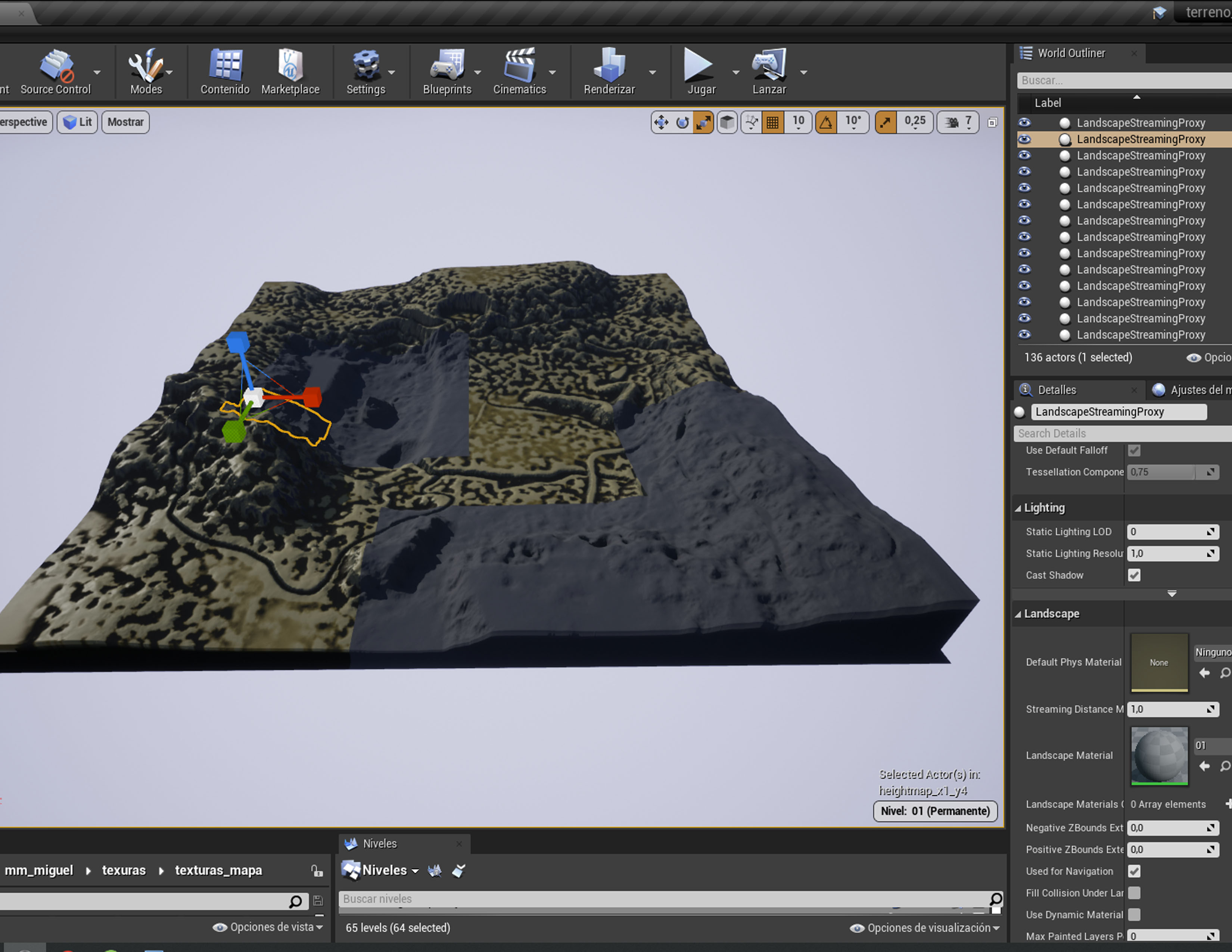Hide the first LandscapeStreamingProxy via eye icon

tap(1024, 122)
